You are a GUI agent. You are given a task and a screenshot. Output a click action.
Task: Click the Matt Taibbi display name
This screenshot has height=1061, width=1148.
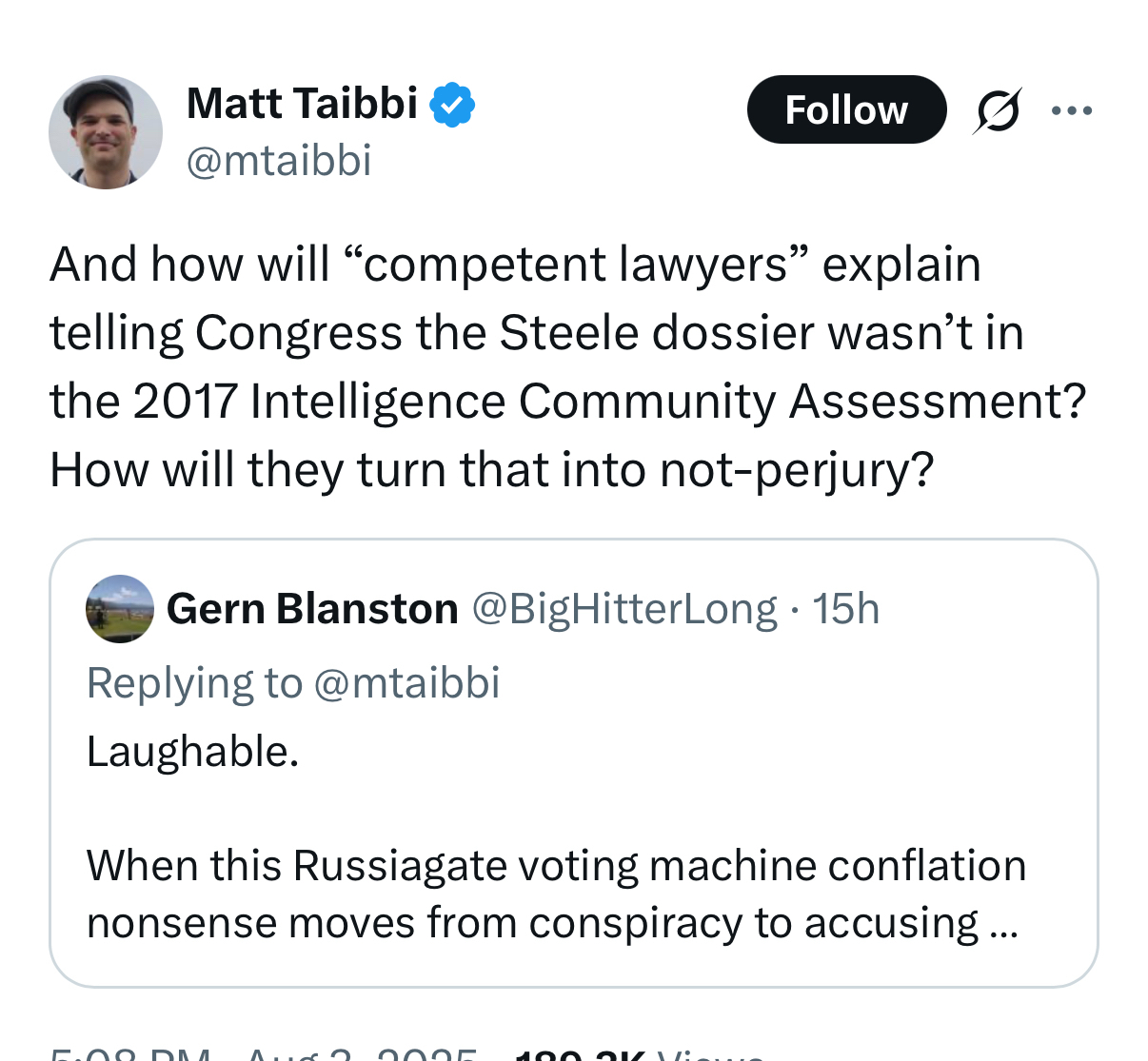pos(302,104)
